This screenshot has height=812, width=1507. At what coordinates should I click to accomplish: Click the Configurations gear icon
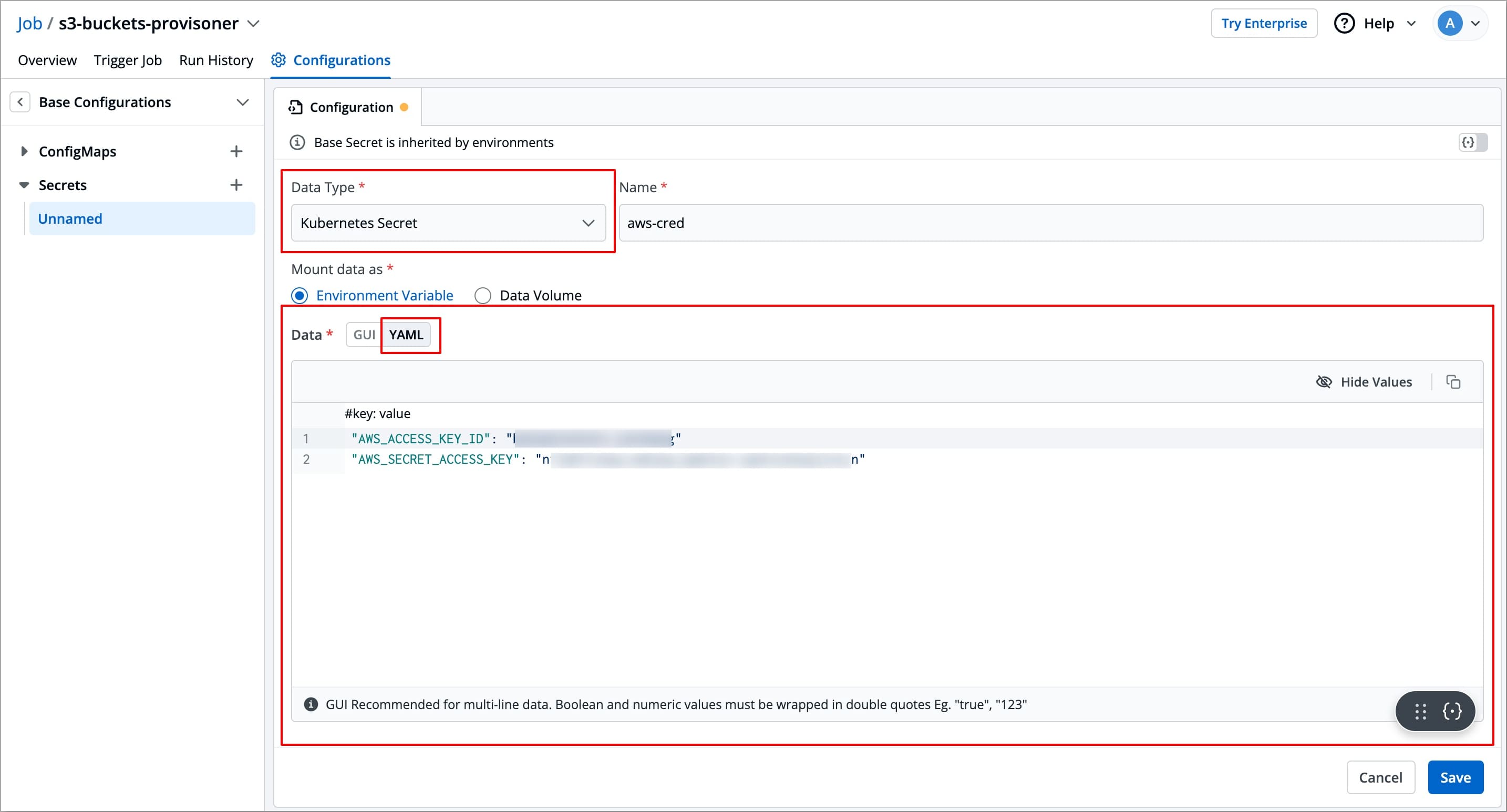[x=278, y=60]
